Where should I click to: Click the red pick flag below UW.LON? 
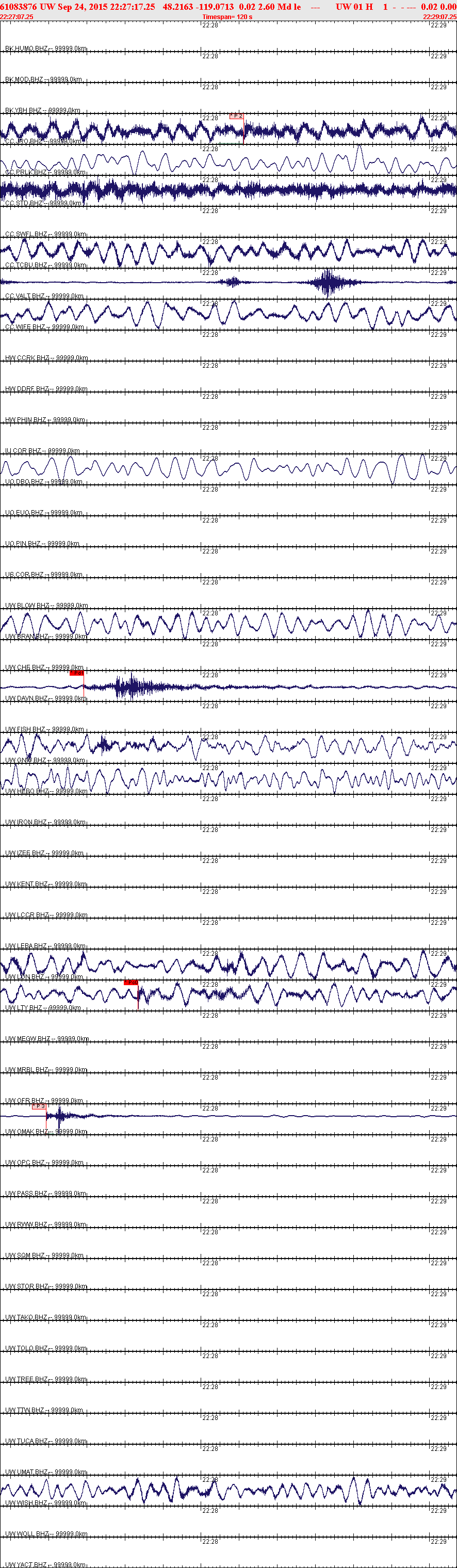pos(131,983)
